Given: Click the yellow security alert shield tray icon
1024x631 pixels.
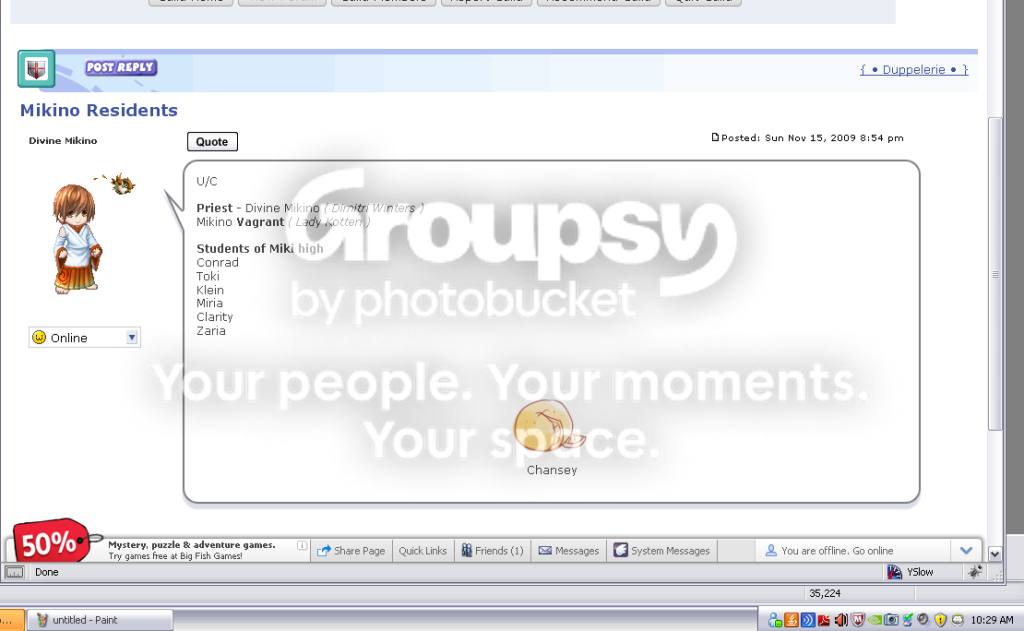Looking at the screenshot, I should pyautogui.click(x=940, y=620).
